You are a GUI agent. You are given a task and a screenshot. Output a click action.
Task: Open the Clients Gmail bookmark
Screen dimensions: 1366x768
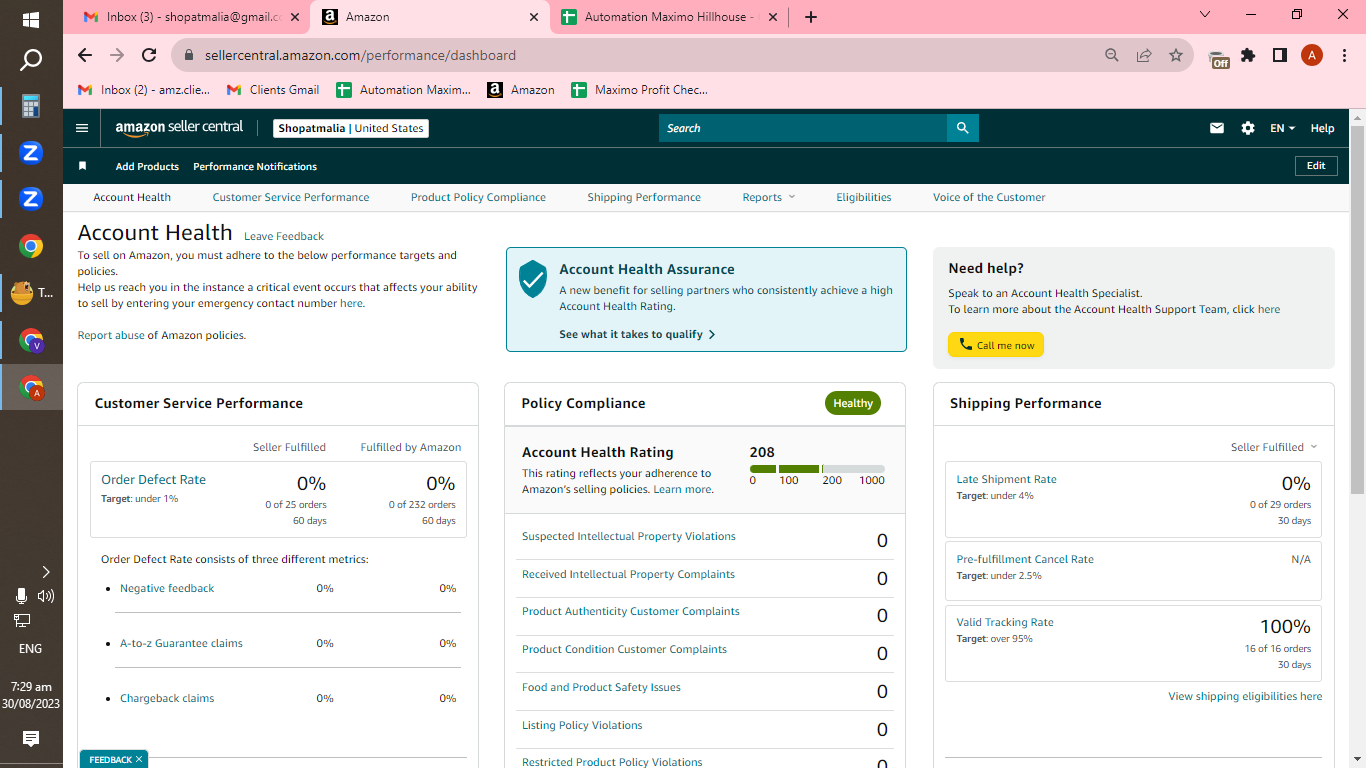(x=273, y=90)
